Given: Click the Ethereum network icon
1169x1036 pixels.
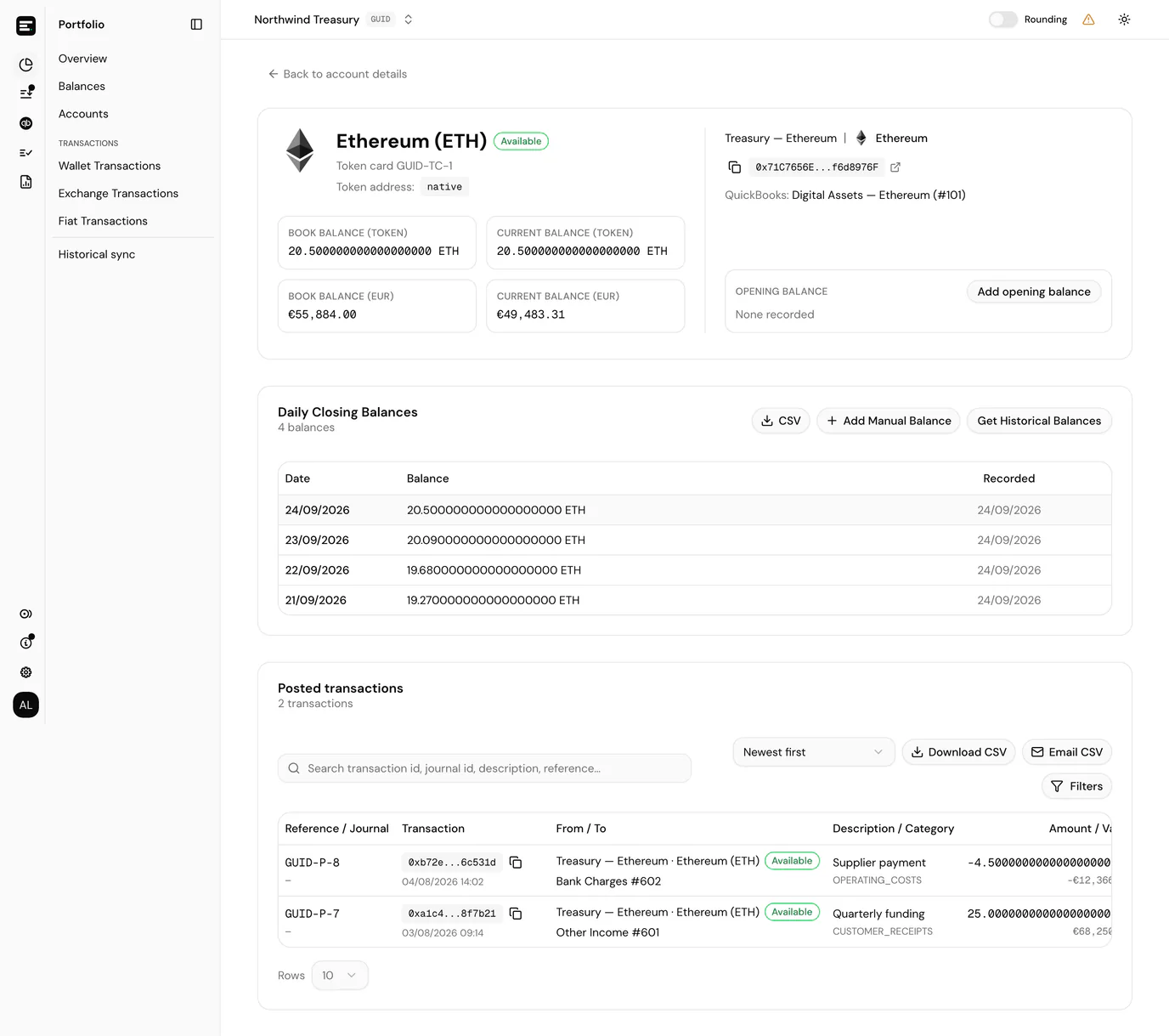Looking at the screenshot, I should coord(861,139).
